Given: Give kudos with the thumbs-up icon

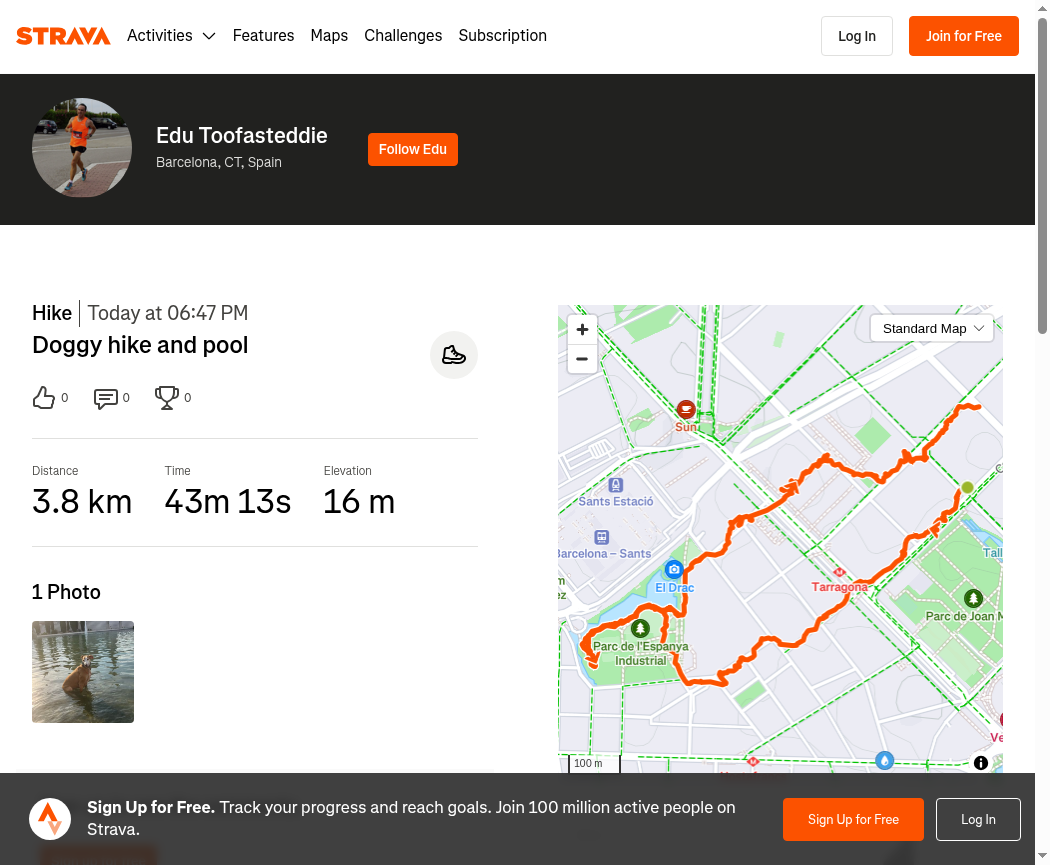Looking at the screenshot, I should coord(44,398).
